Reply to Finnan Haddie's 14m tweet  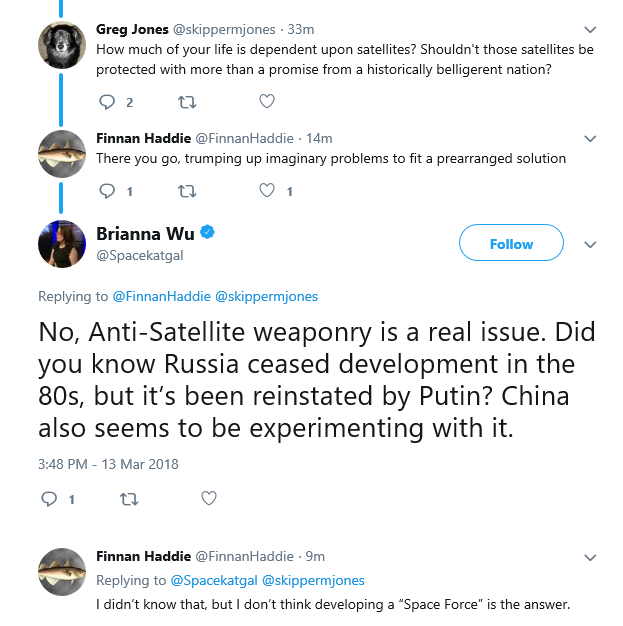click(107, 191)
